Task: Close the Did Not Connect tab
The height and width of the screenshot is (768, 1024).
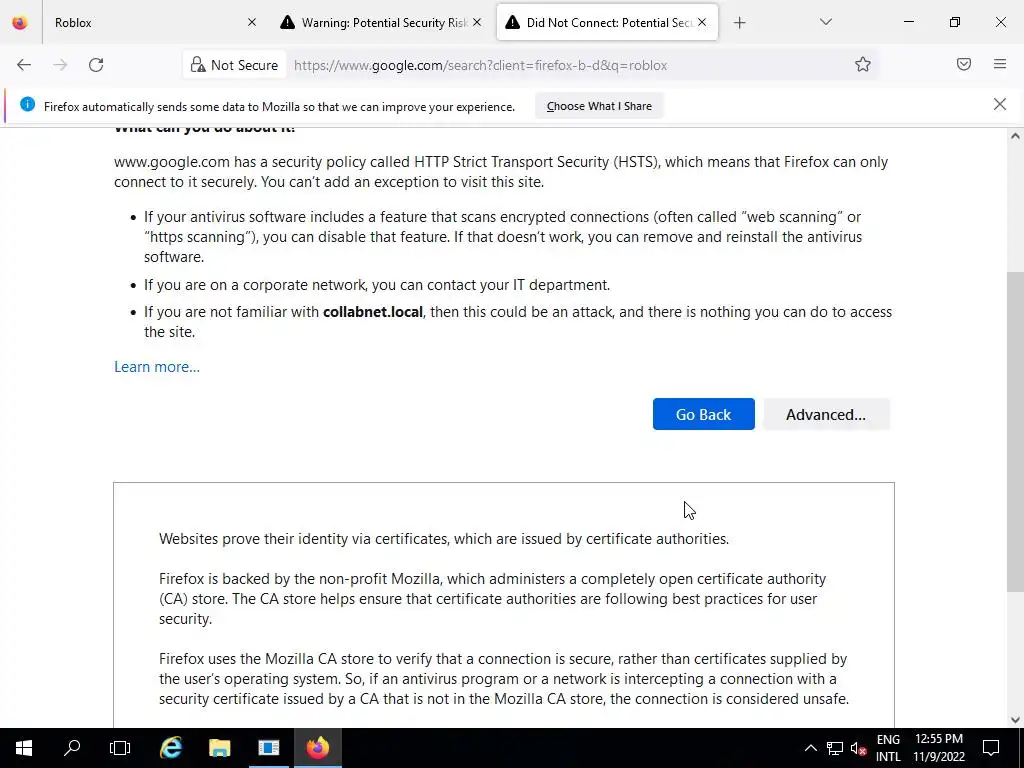Action: [x=702, y=22]
